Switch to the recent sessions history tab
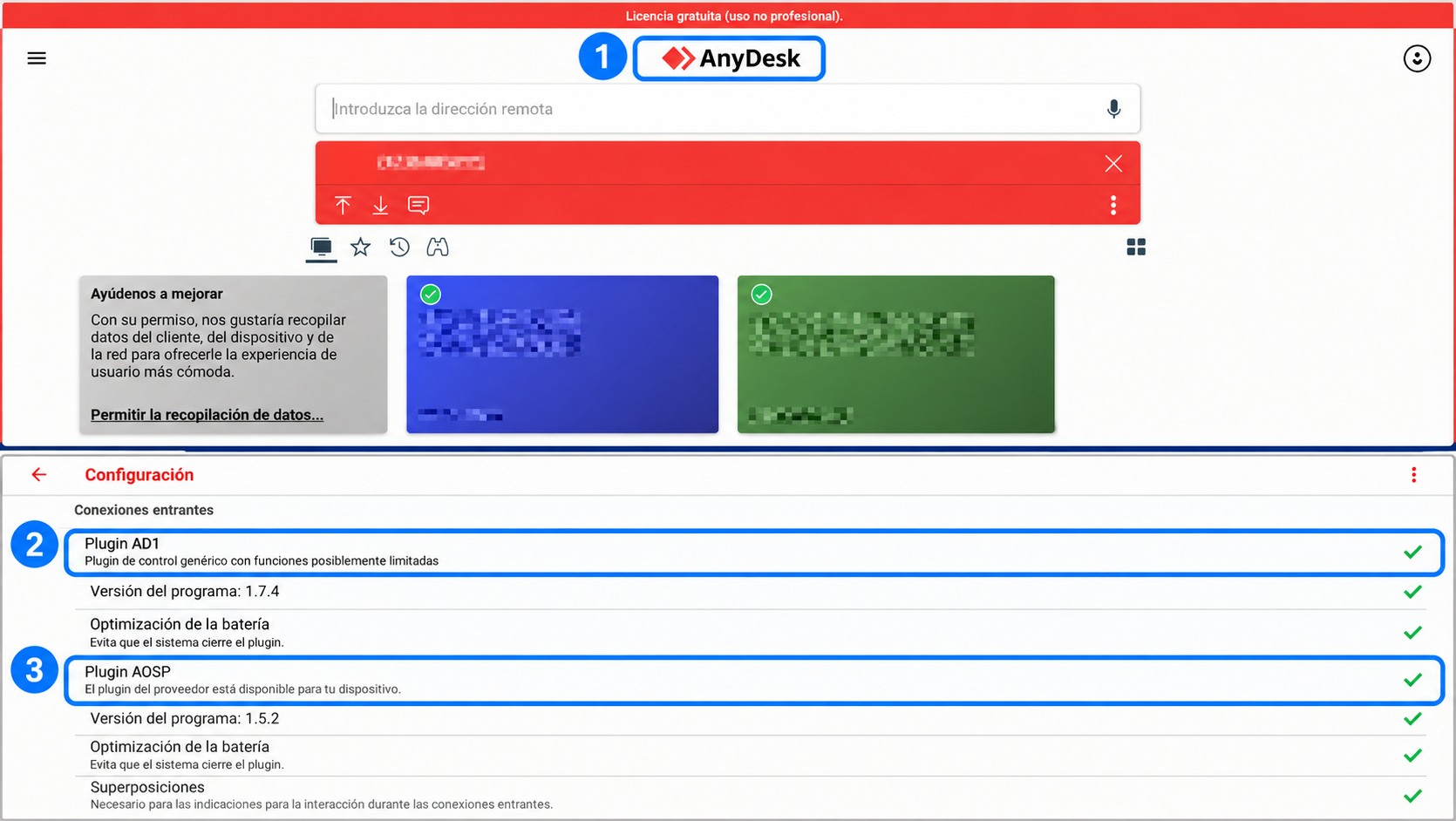Image resolution: width=1456 pixels, height=821 pixels. pos(399,248)
